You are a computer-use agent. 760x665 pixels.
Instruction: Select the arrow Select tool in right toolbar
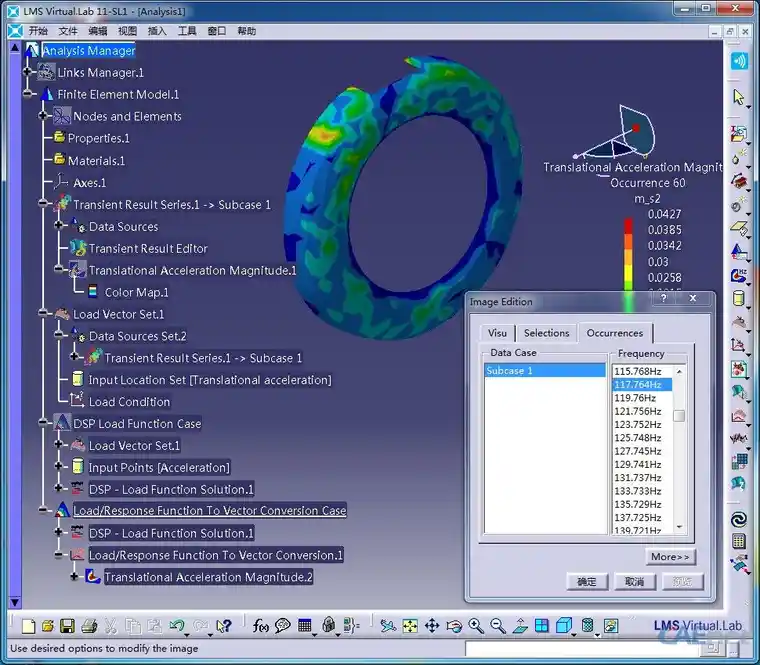[739, 97]
